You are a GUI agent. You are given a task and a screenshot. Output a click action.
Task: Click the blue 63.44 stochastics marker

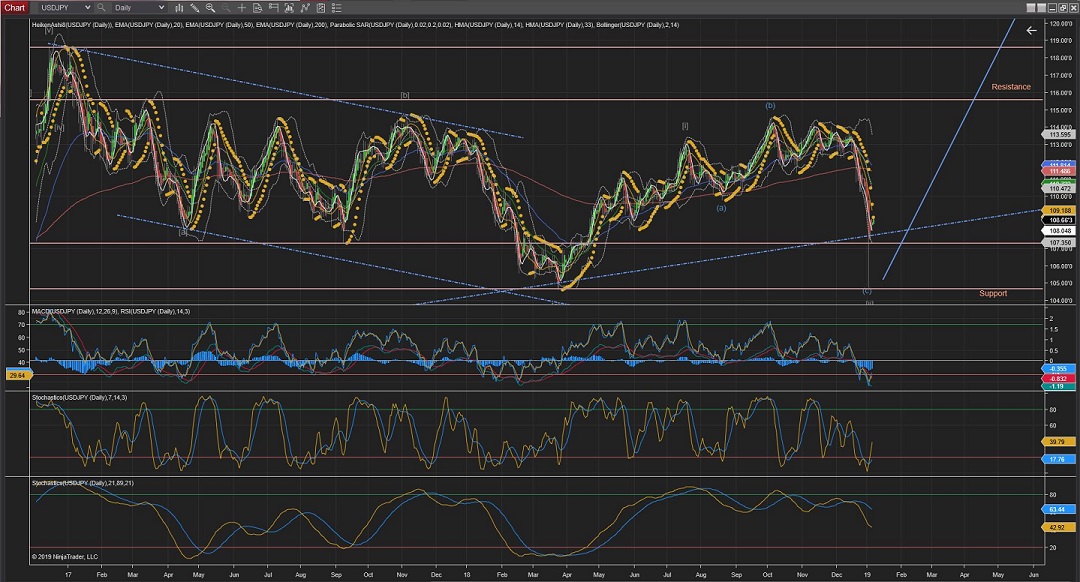(1060, 510)
